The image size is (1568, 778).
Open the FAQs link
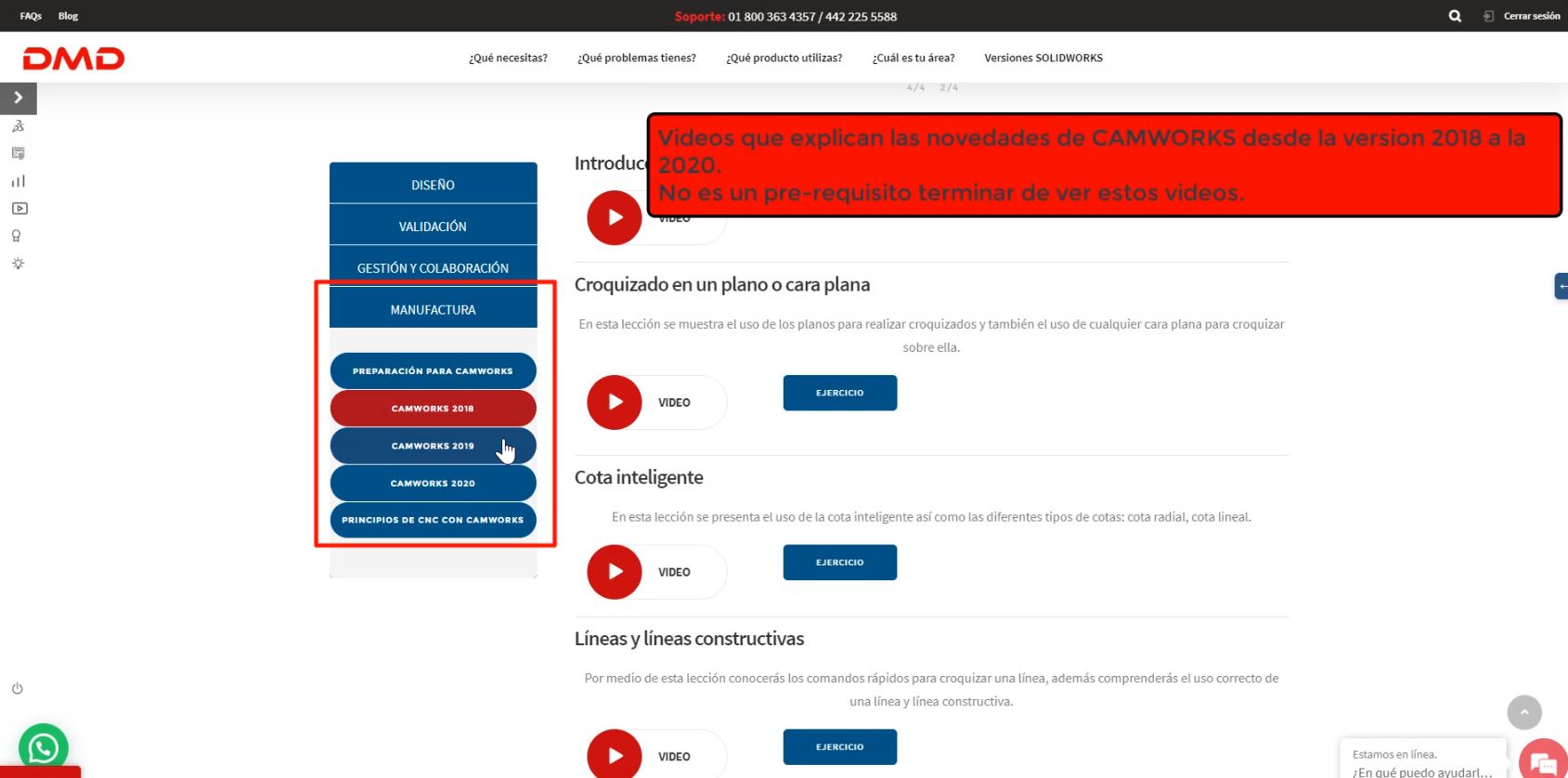point(31,16)
